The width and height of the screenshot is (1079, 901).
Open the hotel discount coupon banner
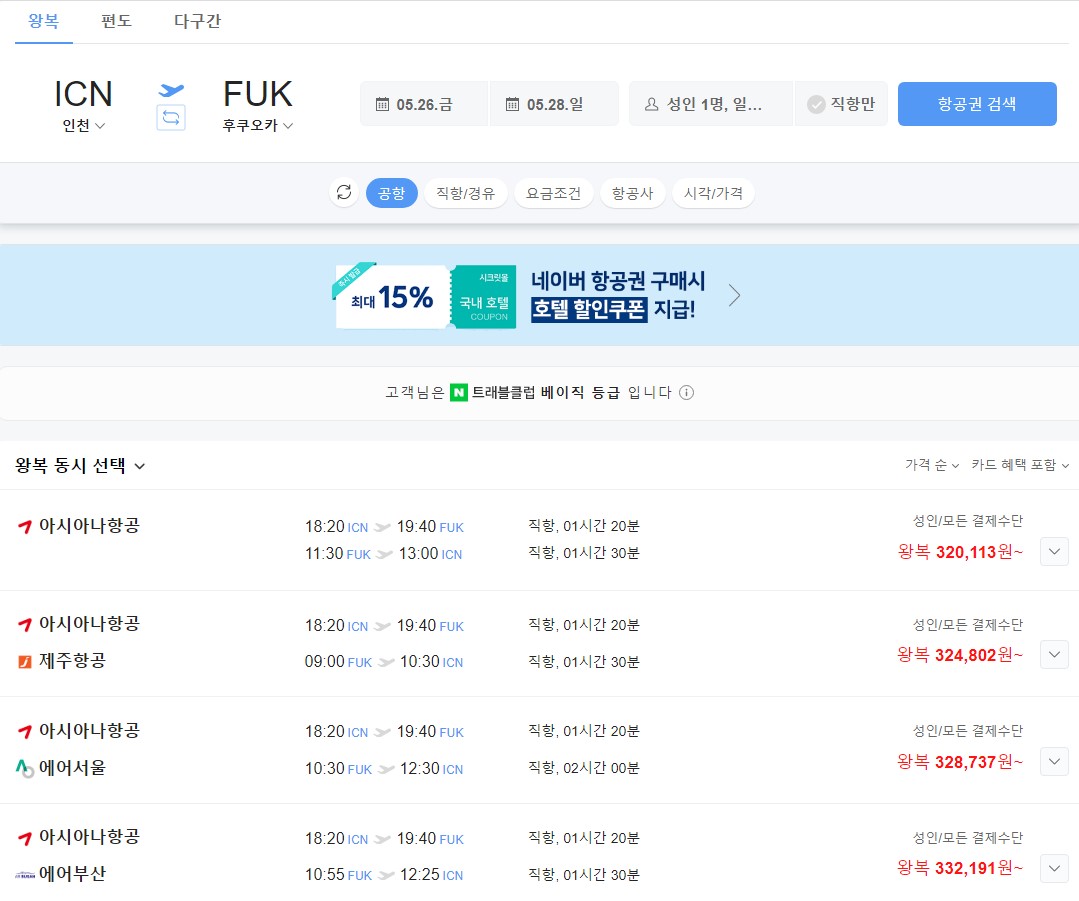click(x=540, y=295)
